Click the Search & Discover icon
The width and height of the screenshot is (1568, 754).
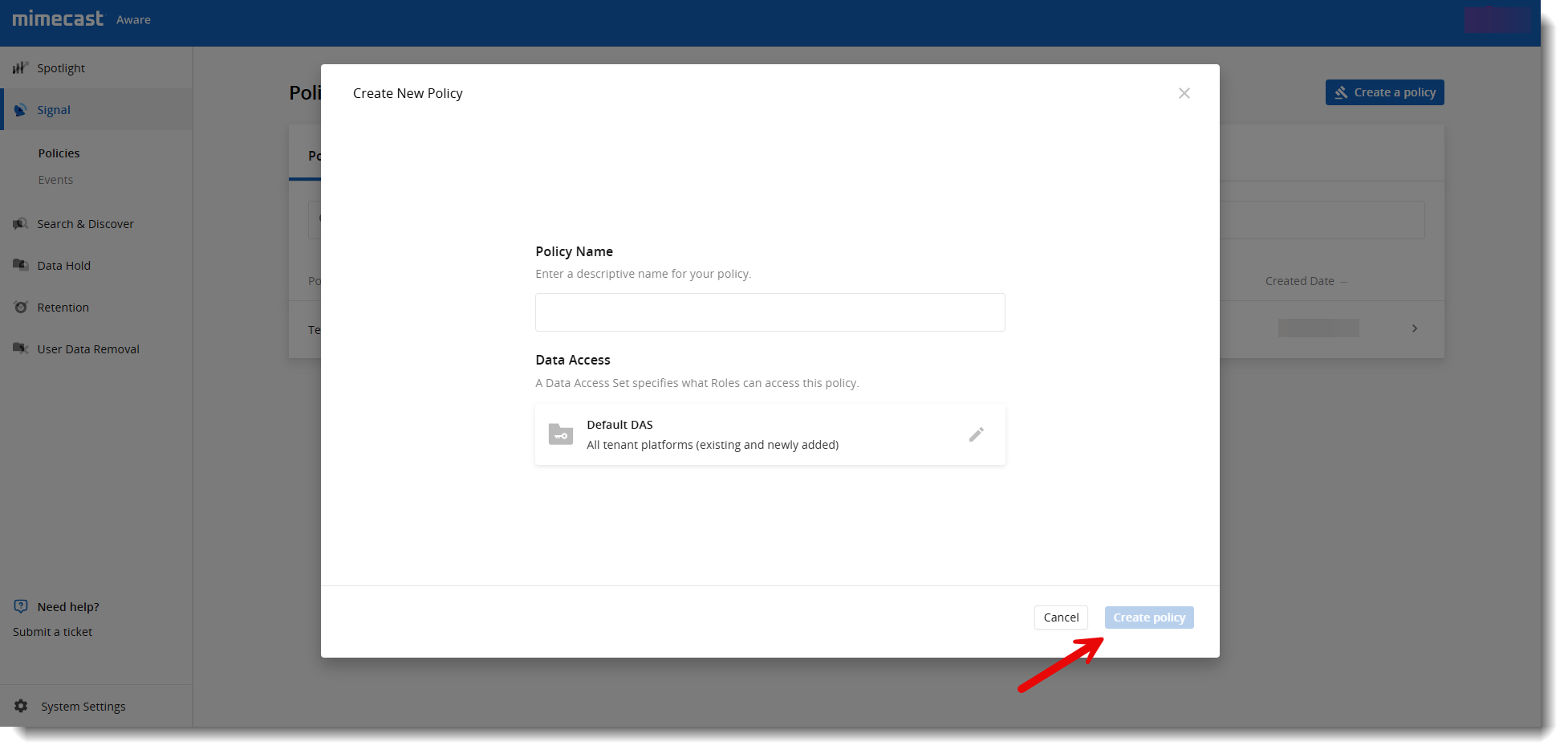20,223
